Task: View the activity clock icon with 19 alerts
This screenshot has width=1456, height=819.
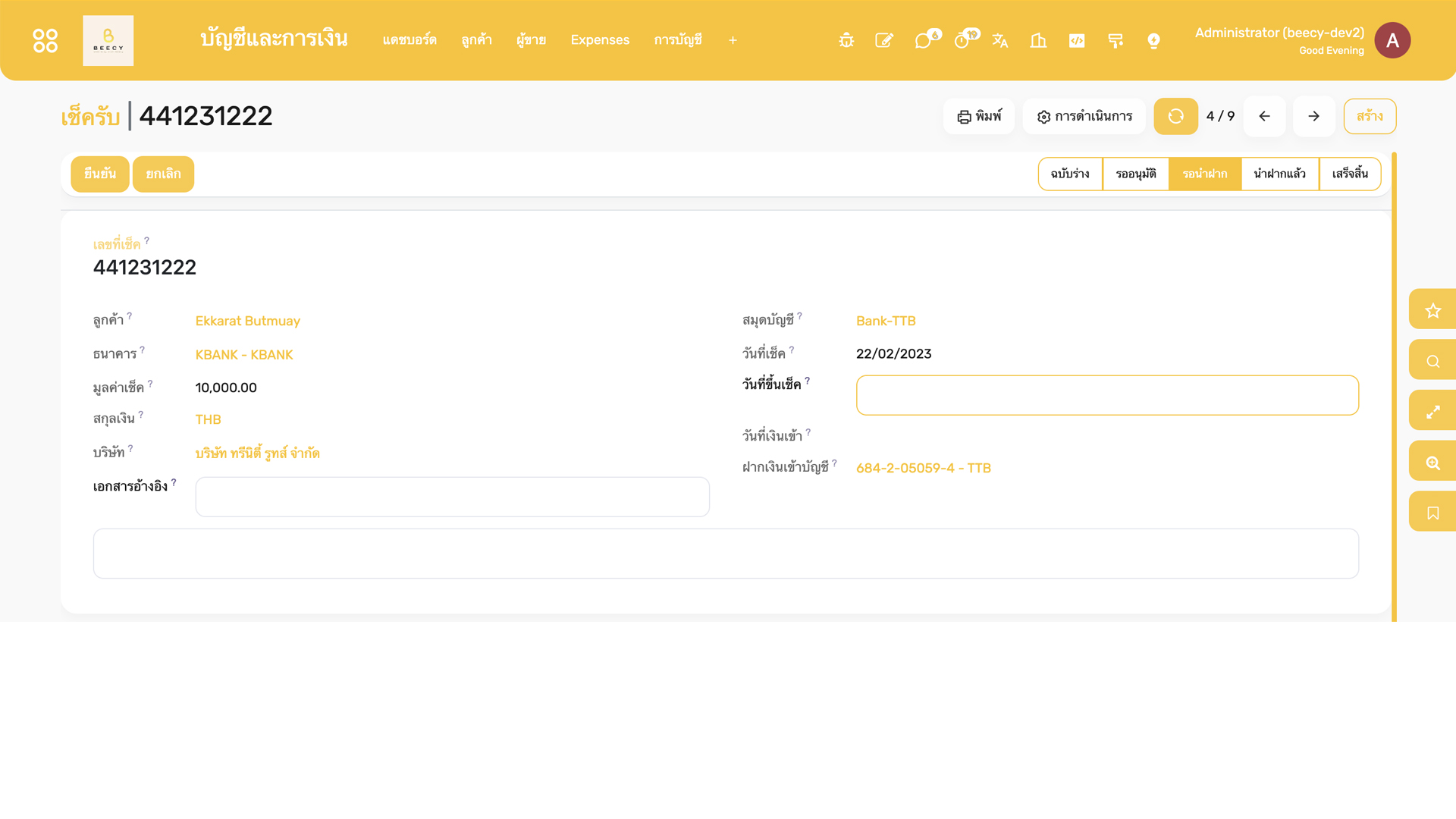Action: 962,40
